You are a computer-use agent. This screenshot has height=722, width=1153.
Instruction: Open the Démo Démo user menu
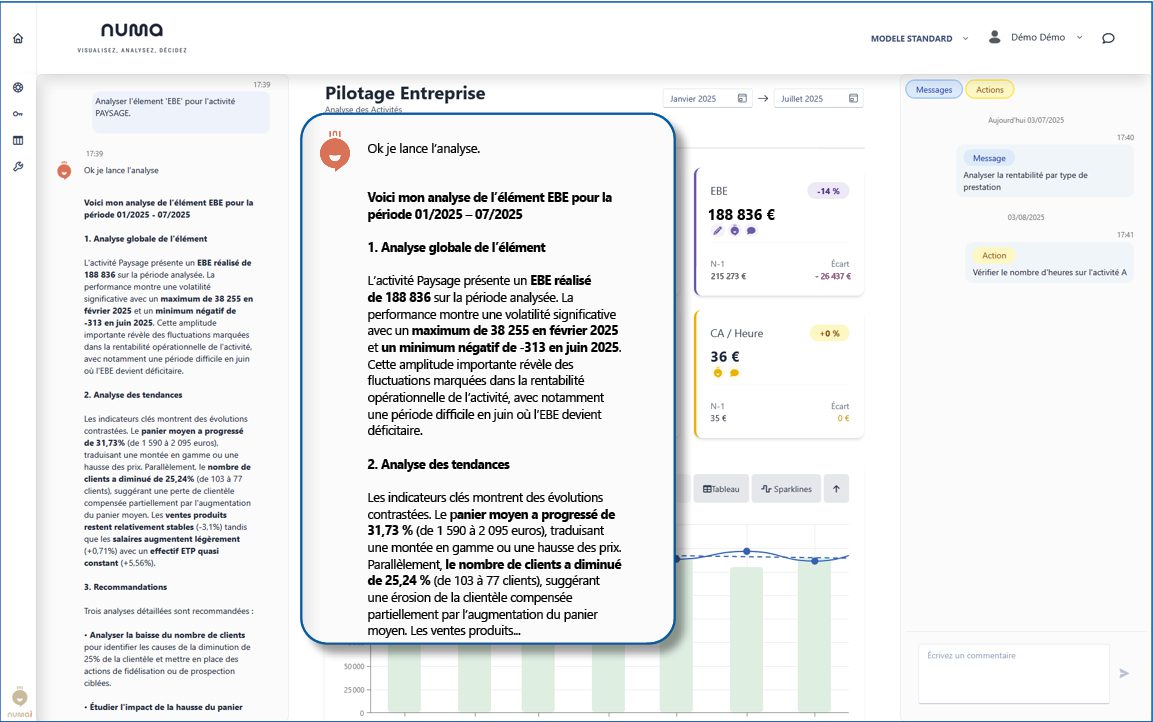(1035, 38)
